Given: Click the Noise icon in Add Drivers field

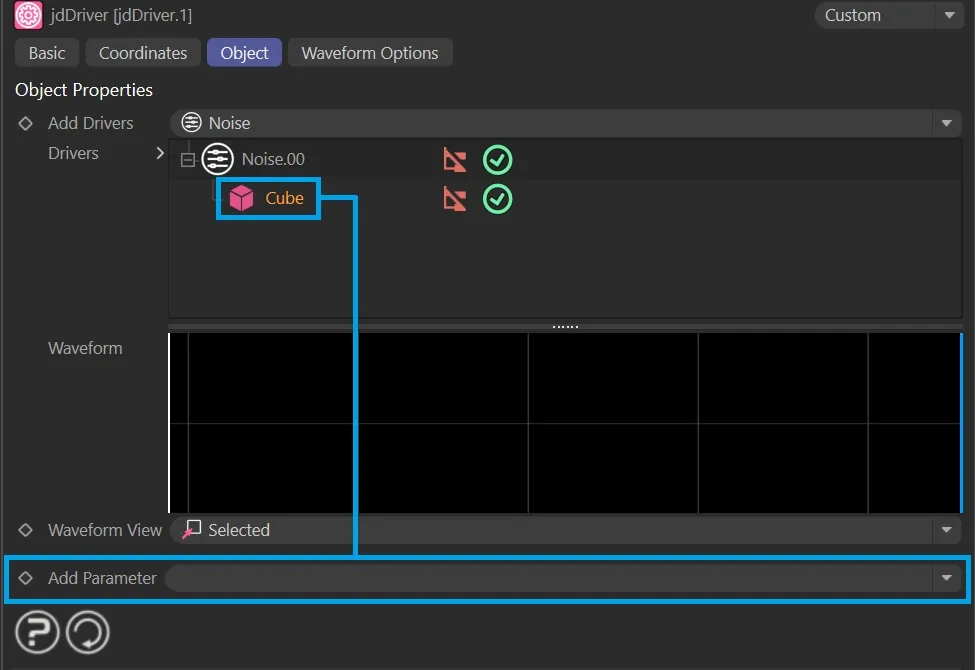Looking at the screenshot, I should coord(191,123).
